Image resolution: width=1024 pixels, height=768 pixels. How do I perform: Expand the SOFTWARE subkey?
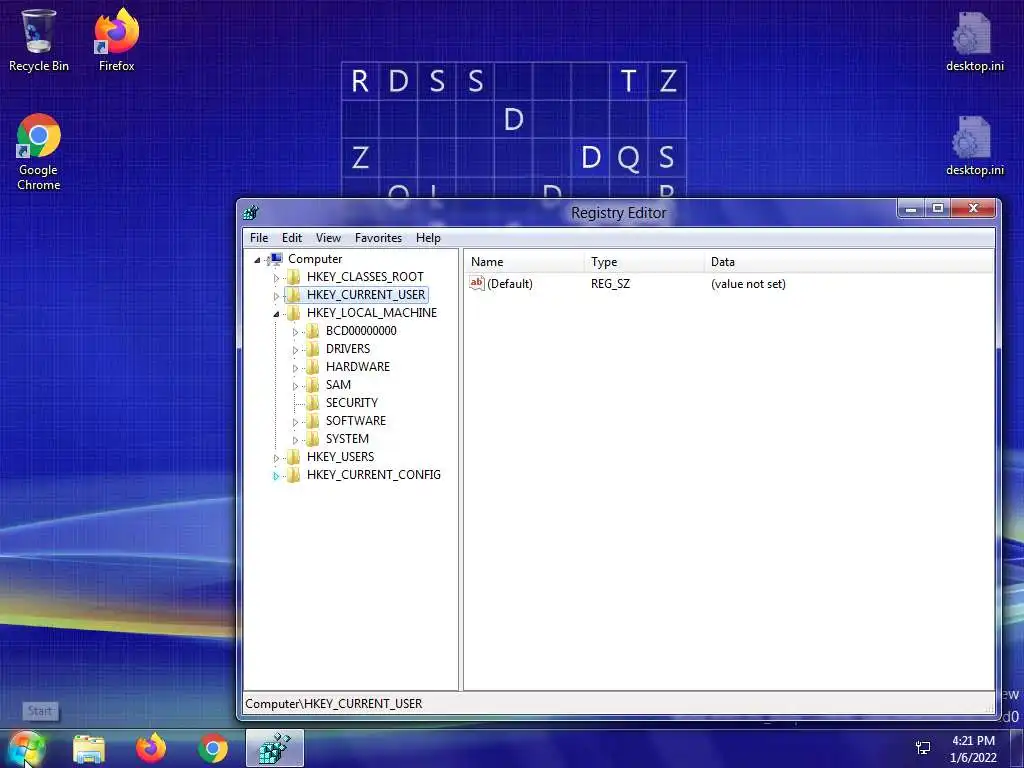point(295,422)
